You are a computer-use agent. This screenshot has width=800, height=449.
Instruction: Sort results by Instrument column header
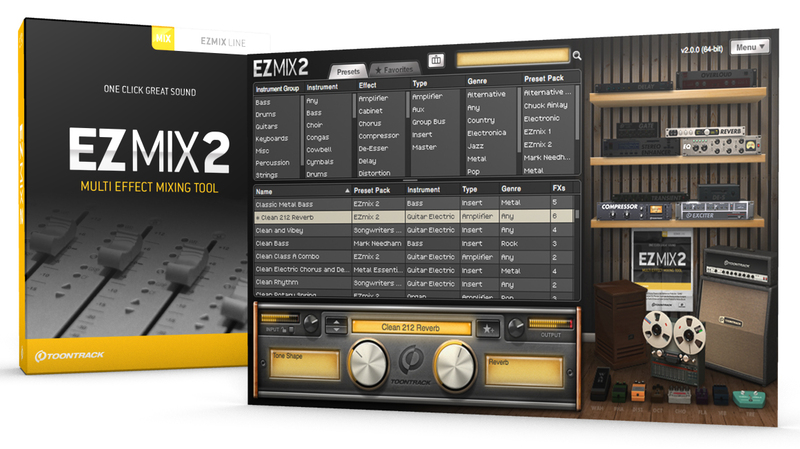coord(432,190)
